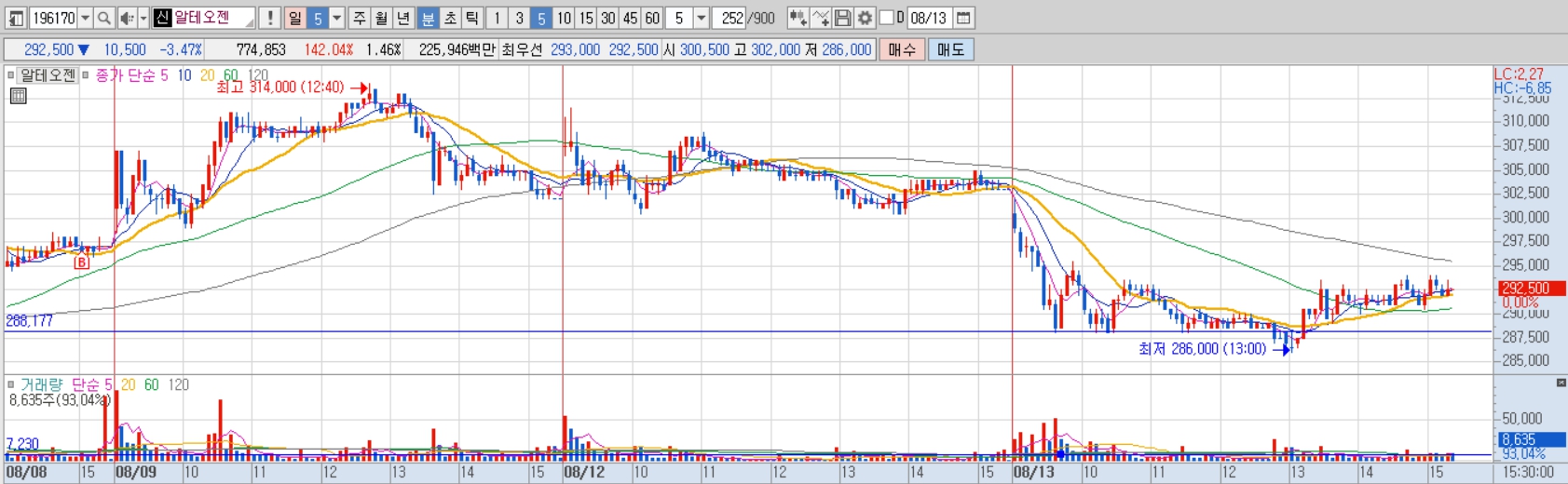This screenshot has height=484, width=1568.
Task: Click the B marker on the chart
Action: tap(82, 262)
